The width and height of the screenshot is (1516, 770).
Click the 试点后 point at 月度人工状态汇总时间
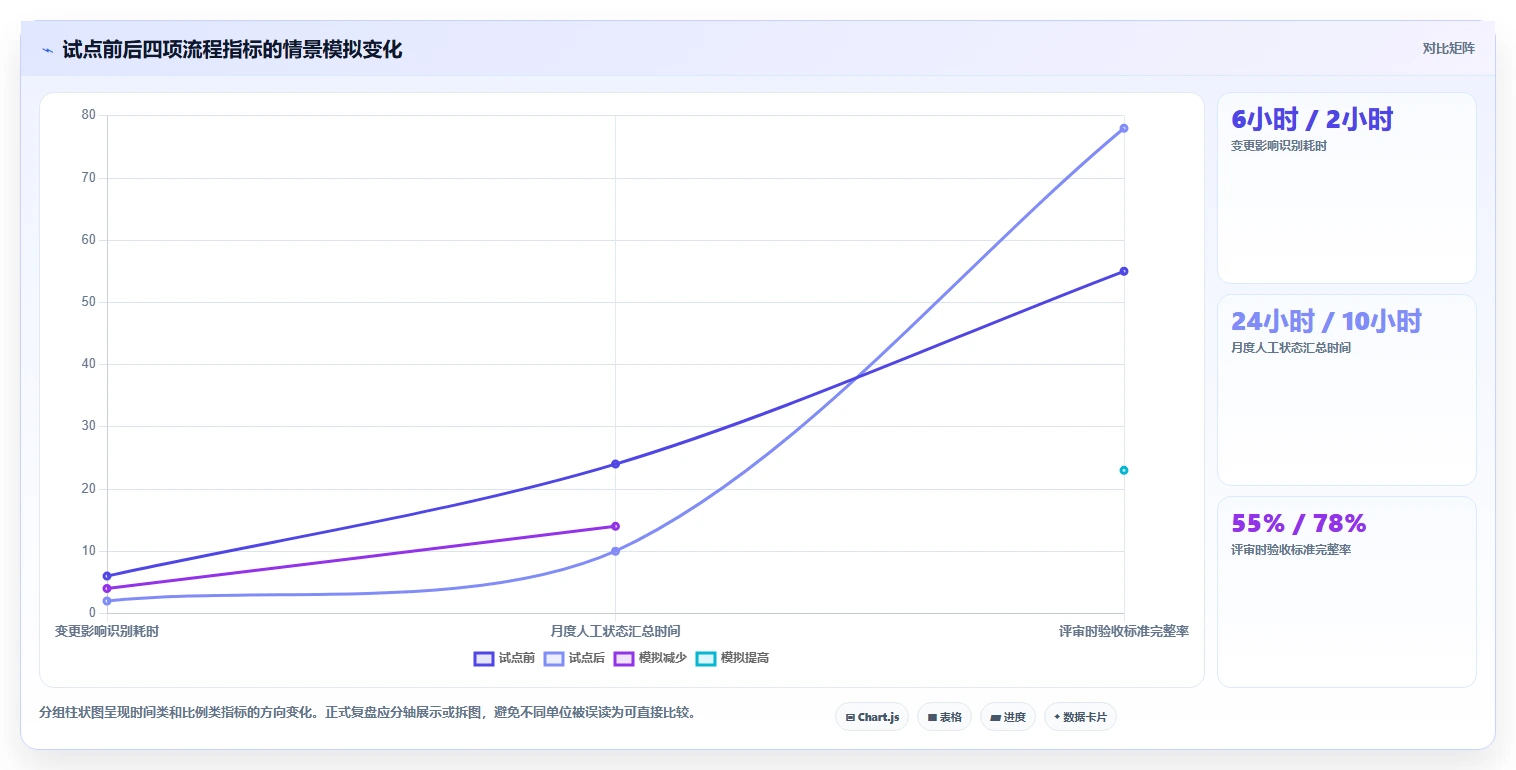tap(615, 551)
